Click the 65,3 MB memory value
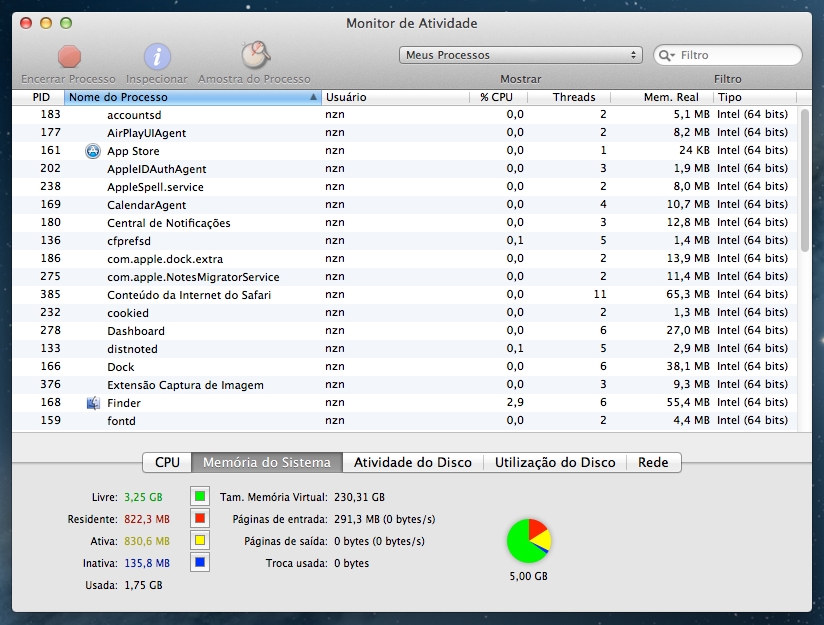The height and width of the screenshot is (625, 824). 688,294
